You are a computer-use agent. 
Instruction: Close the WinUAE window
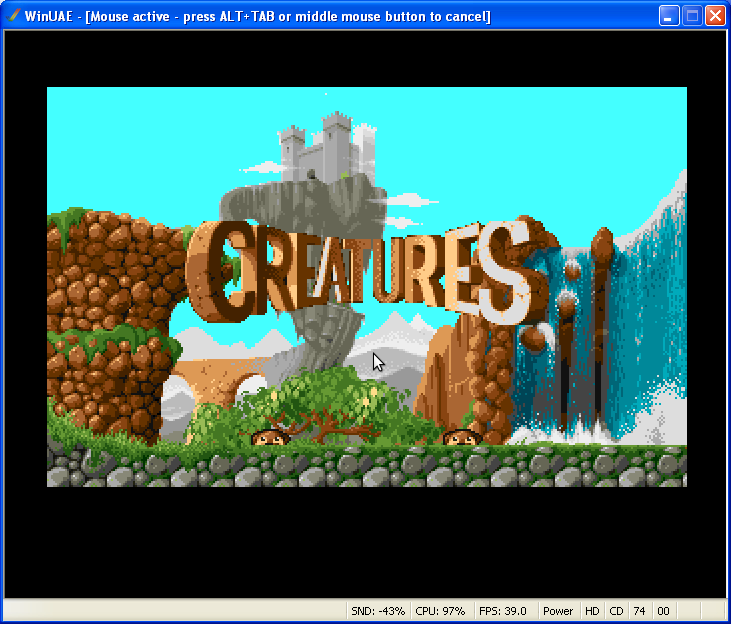(x=715, y=16)
